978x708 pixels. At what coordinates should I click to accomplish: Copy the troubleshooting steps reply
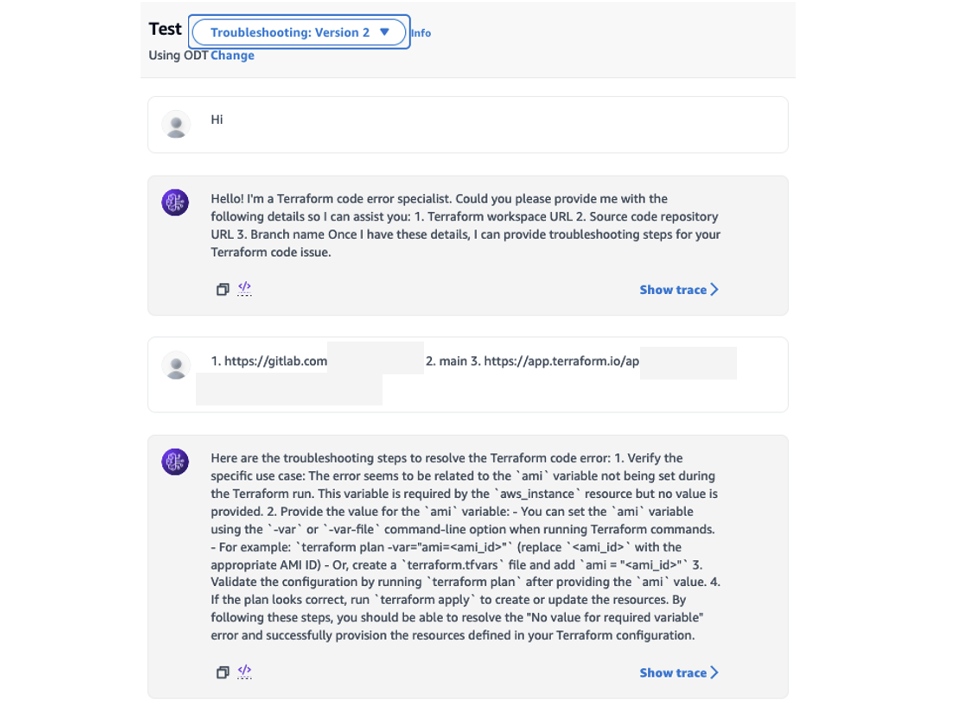223,672
